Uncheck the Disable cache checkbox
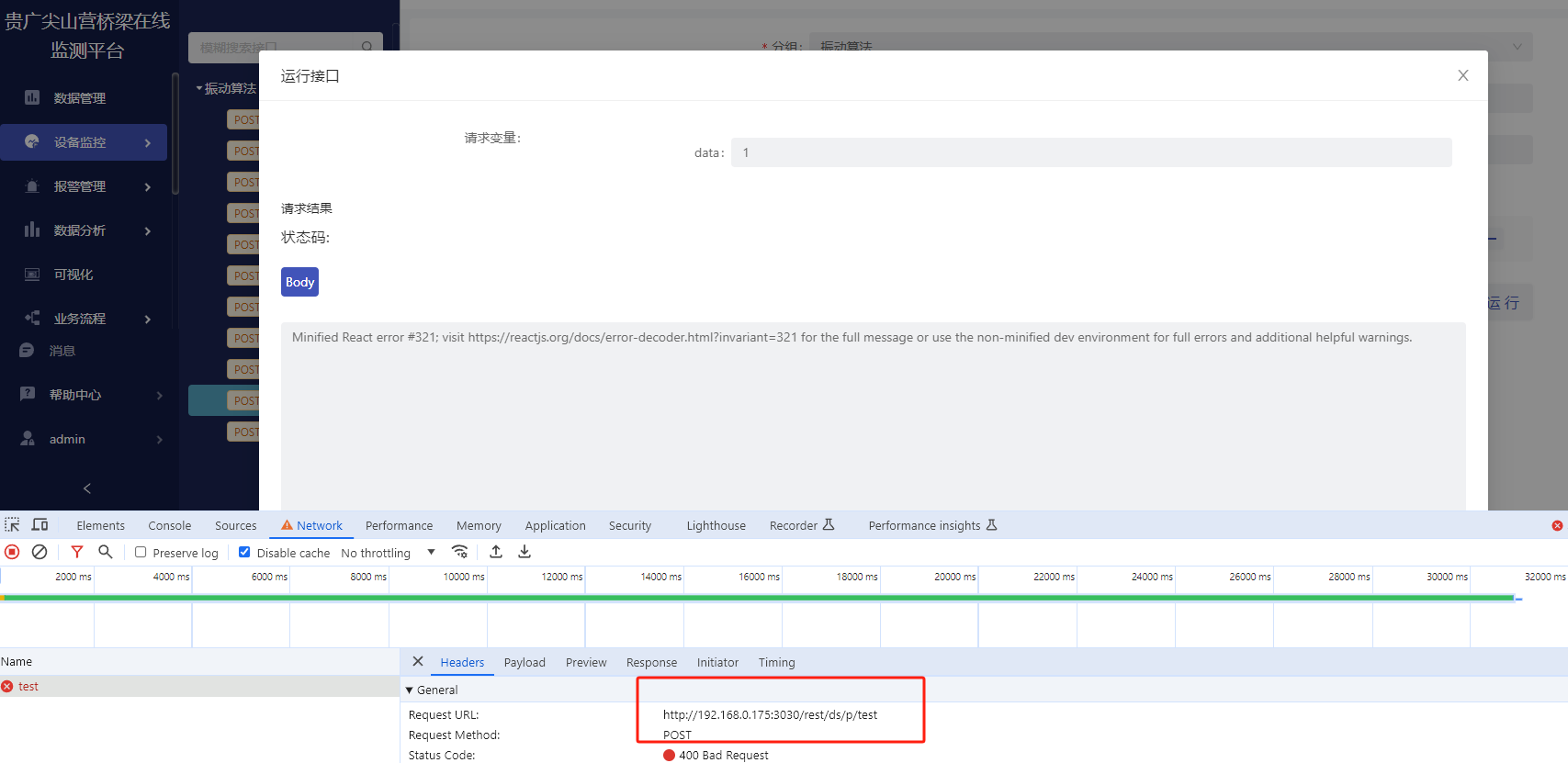1568x763 pixels. tap(244, 552)
